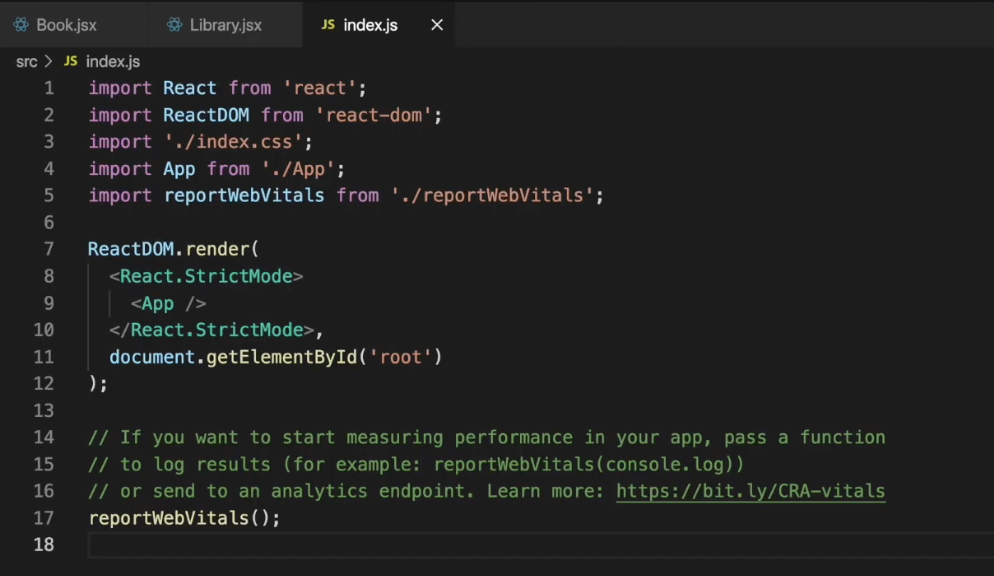Close the index.js tab
Screen dimensions: 994x576
tap(437, 25)
